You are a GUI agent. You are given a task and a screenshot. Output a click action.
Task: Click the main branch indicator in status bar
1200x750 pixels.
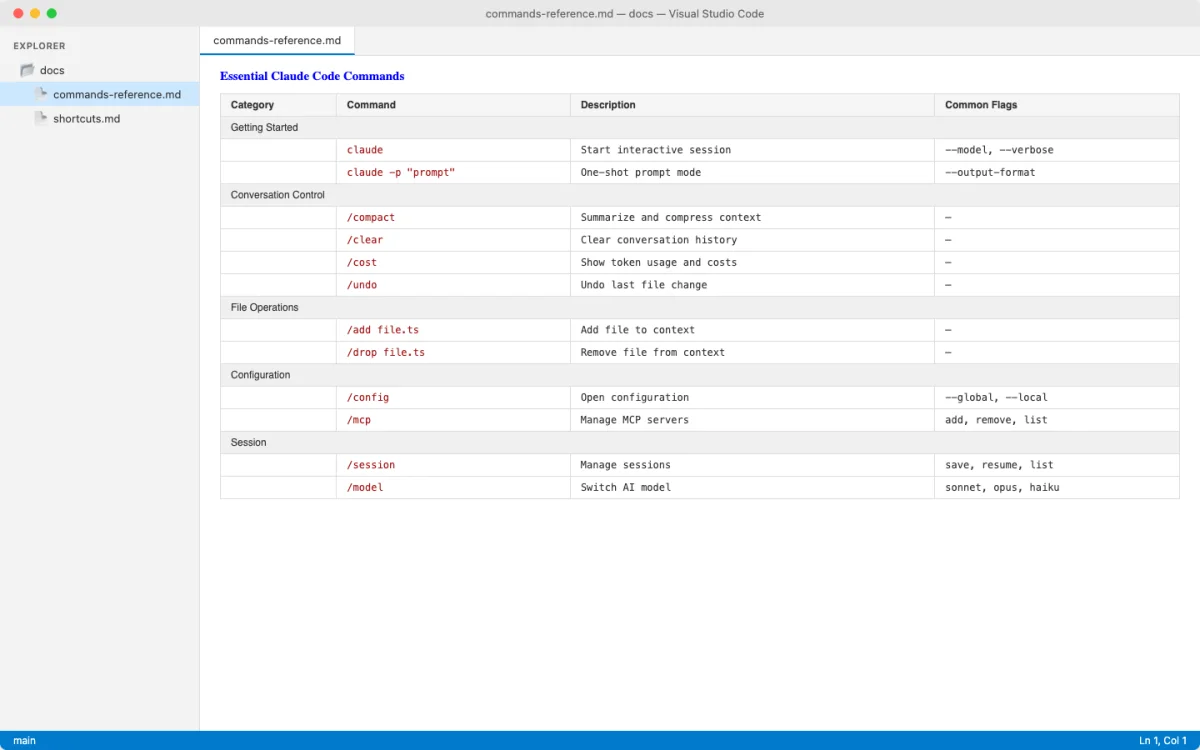[x=24, y=740]
